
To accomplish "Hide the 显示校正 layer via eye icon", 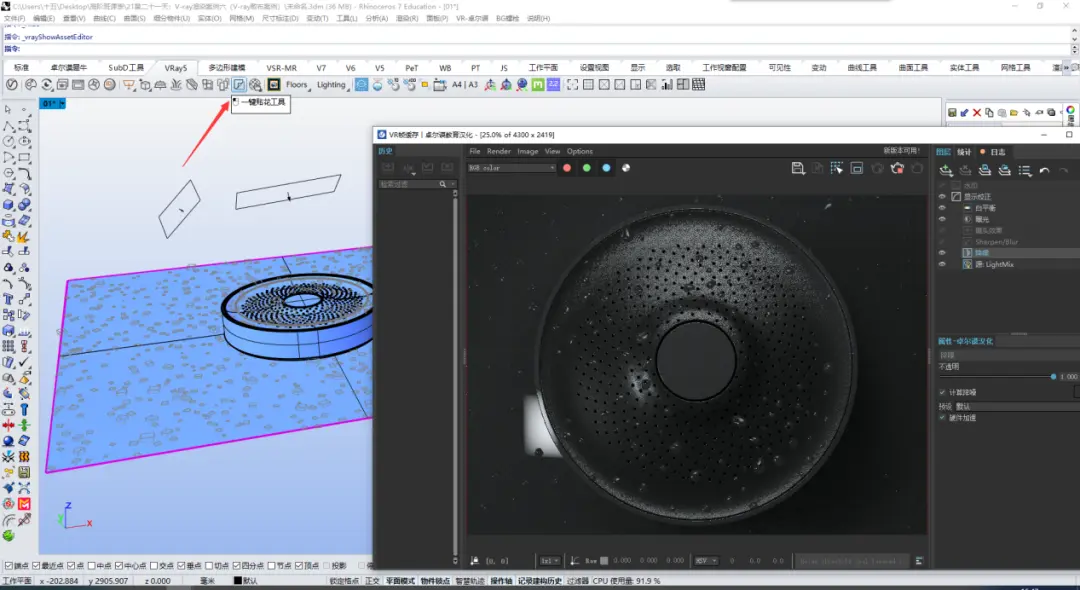I will tap(942, 197).
